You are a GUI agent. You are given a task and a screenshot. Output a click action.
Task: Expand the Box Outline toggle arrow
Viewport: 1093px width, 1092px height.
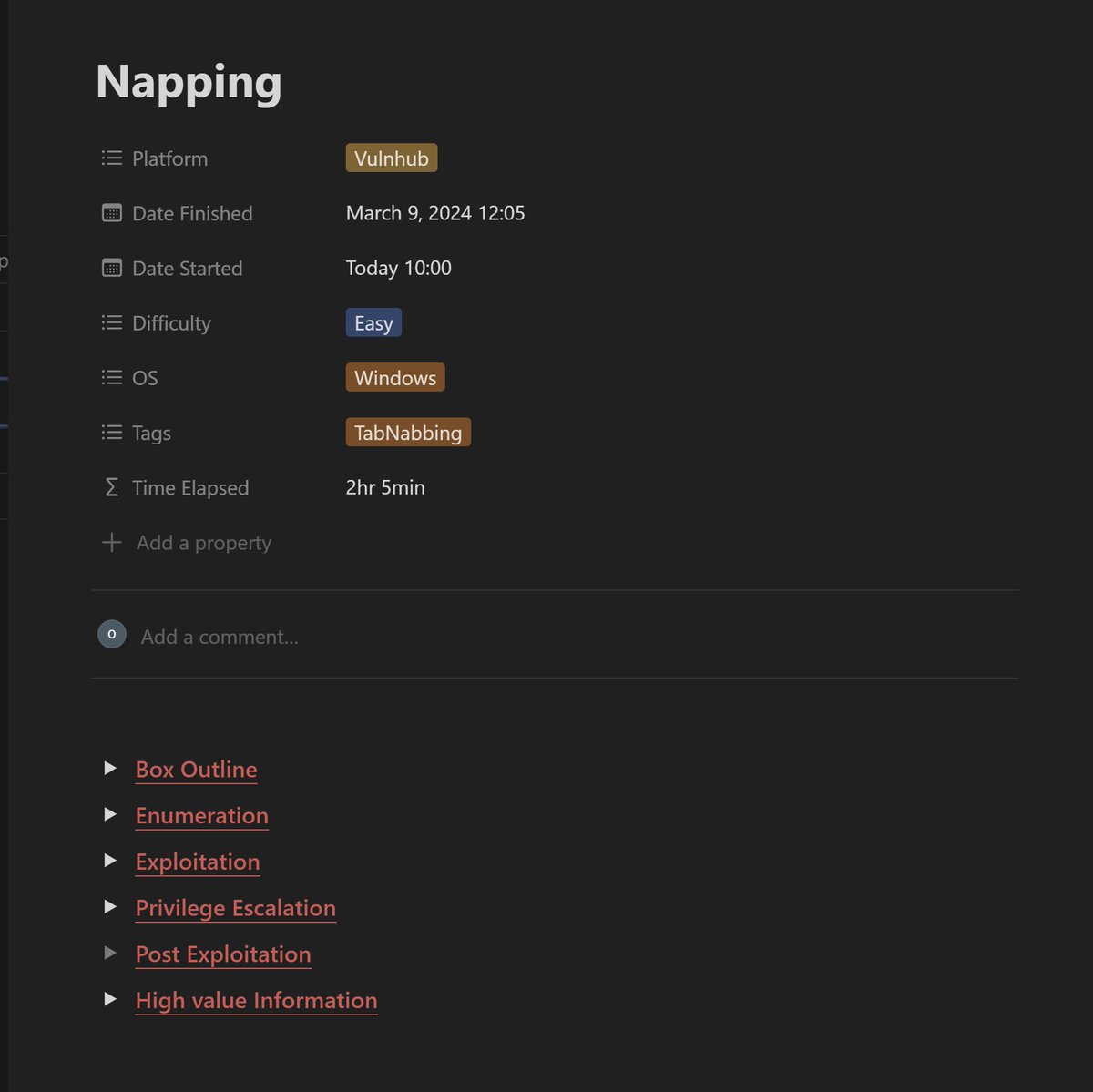coord(110,768)
